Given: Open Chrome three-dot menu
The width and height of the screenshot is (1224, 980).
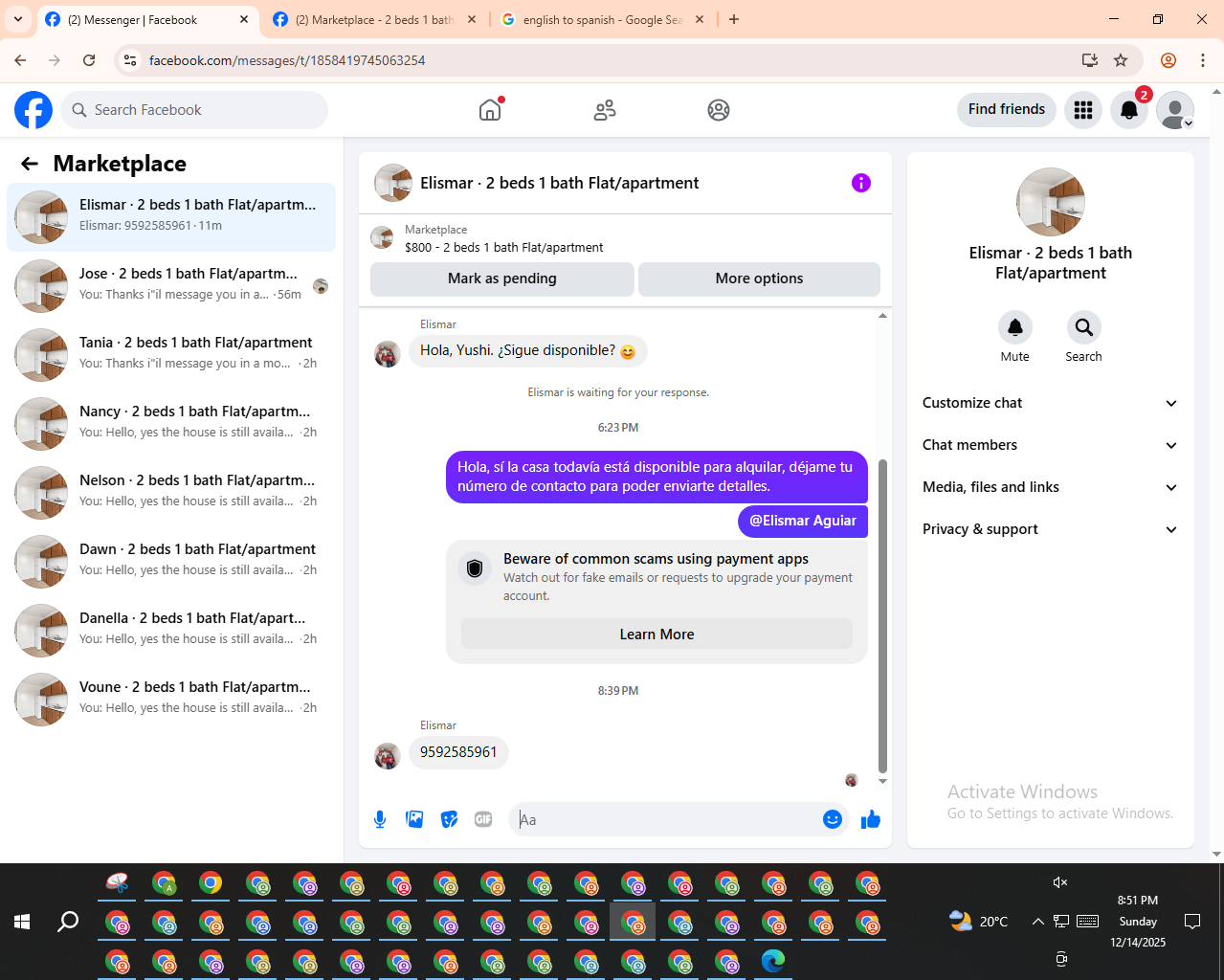Looking at the screenshot, I should pos(1203,60).
